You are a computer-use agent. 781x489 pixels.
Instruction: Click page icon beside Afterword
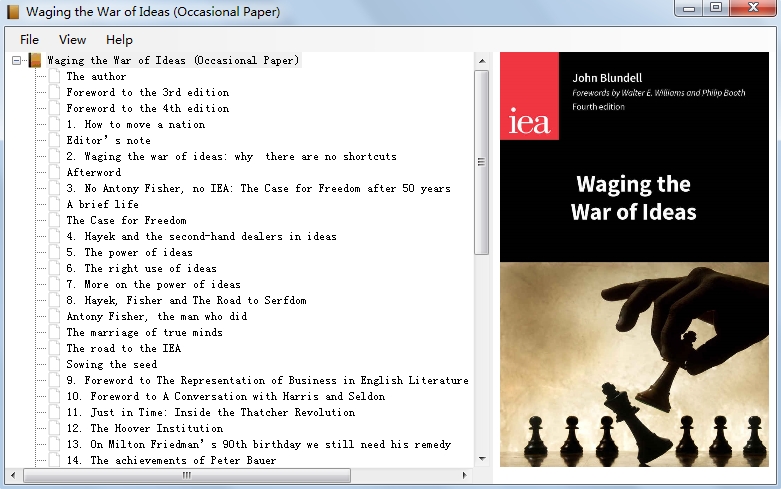pos(55,172)
